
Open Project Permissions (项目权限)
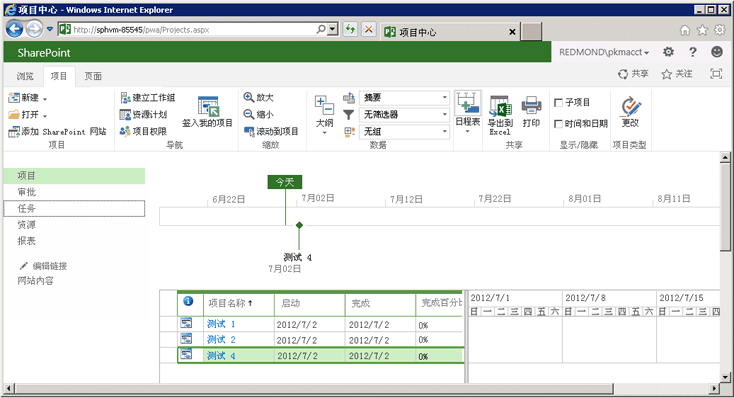[x=143, y=132]
